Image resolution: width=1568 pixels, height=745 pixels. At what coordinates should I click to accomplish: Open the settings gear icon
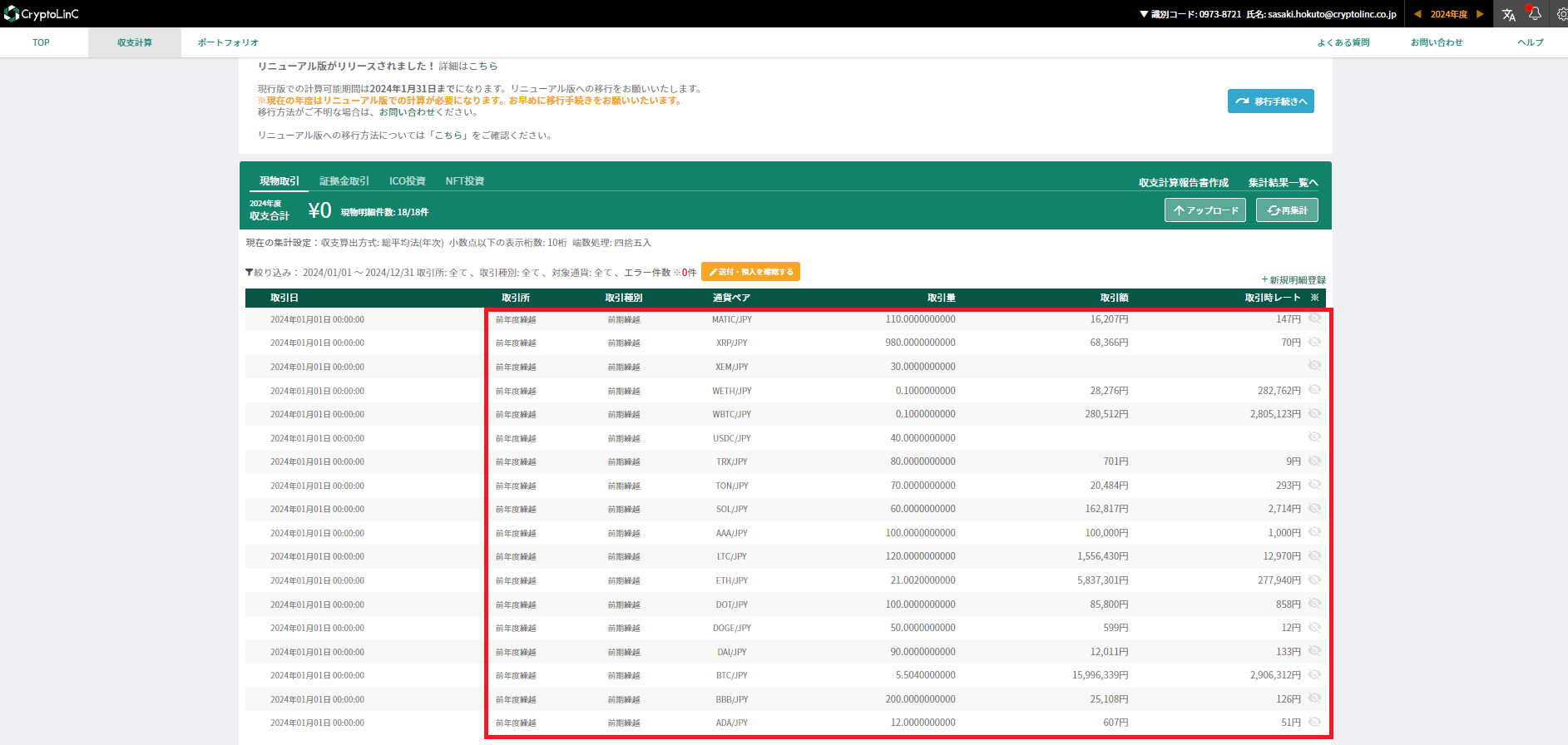tap(1561, 13)
